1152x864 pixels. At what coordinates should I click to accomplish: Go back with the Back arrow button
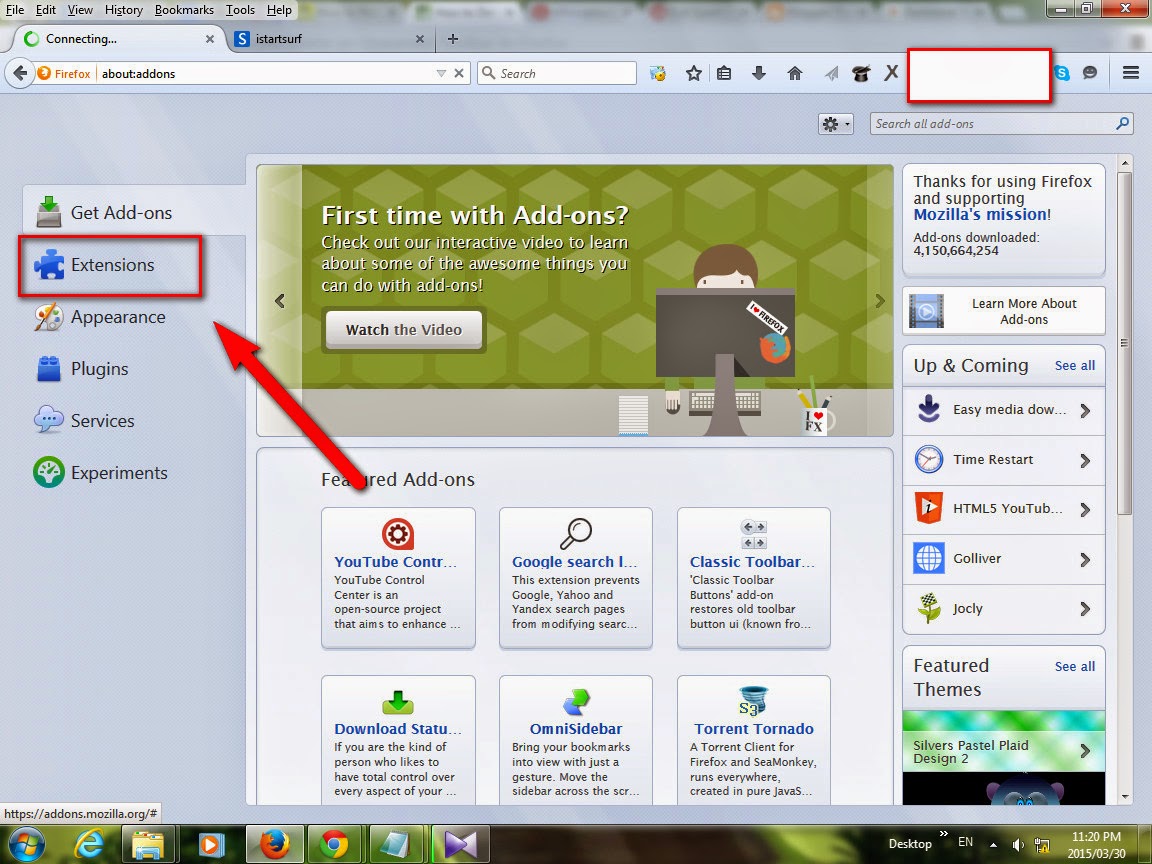tap(20, 73)
